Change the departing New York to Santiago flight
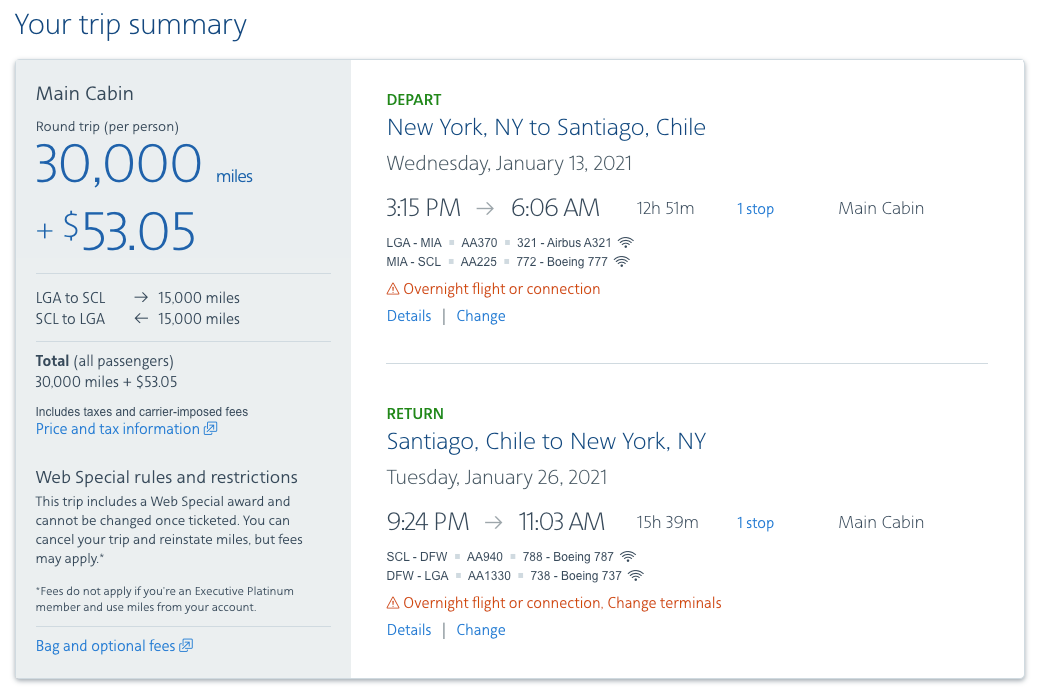 [481, 316]
